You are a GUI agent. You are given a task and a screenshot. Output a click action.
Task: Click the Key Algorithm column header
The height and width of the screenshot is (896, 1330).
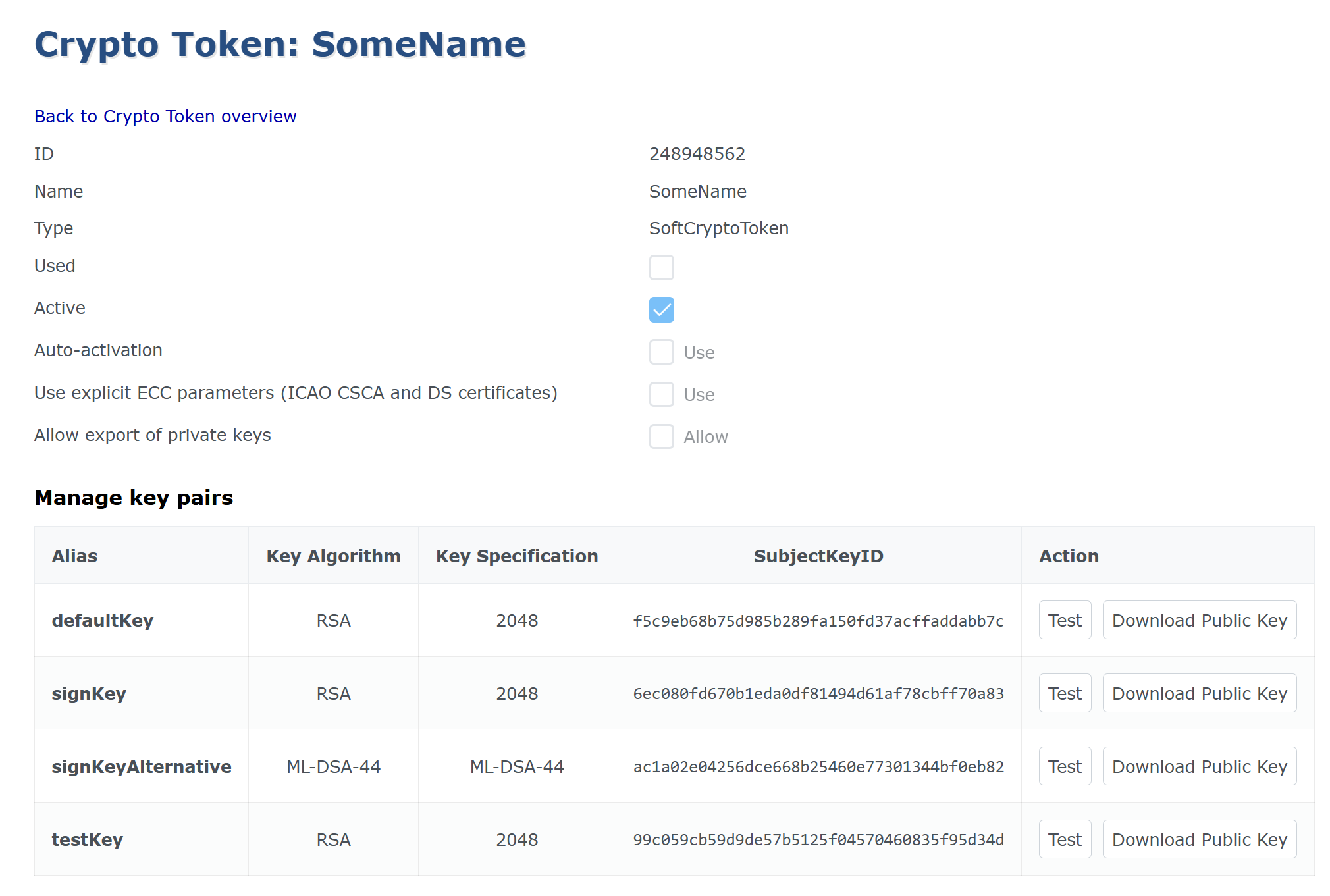tap(333, 556)
